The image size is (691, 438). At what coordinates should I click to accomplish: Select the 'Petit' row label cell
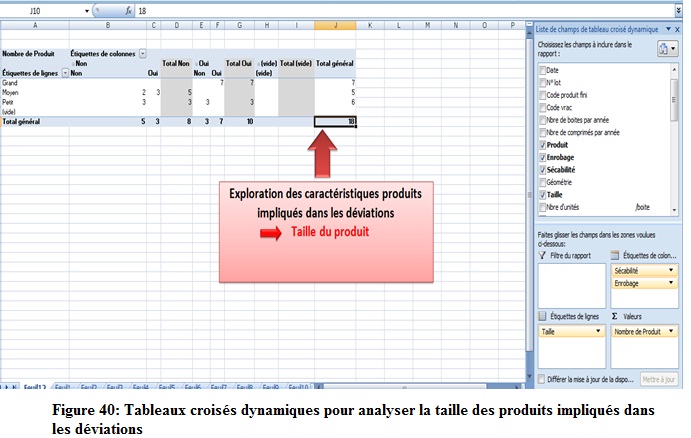click(35, 102)
